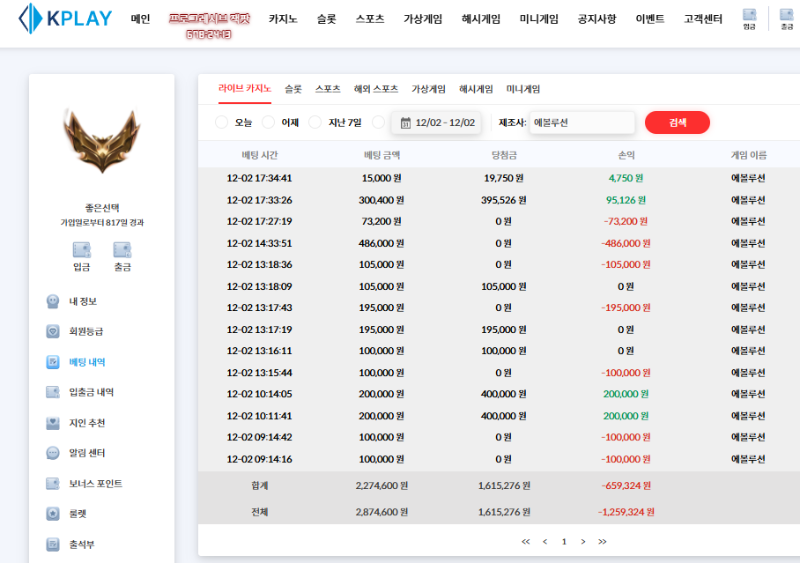800x563 pixels.
Task: Select the 오늘 radio button
Action: pos(221,123)
